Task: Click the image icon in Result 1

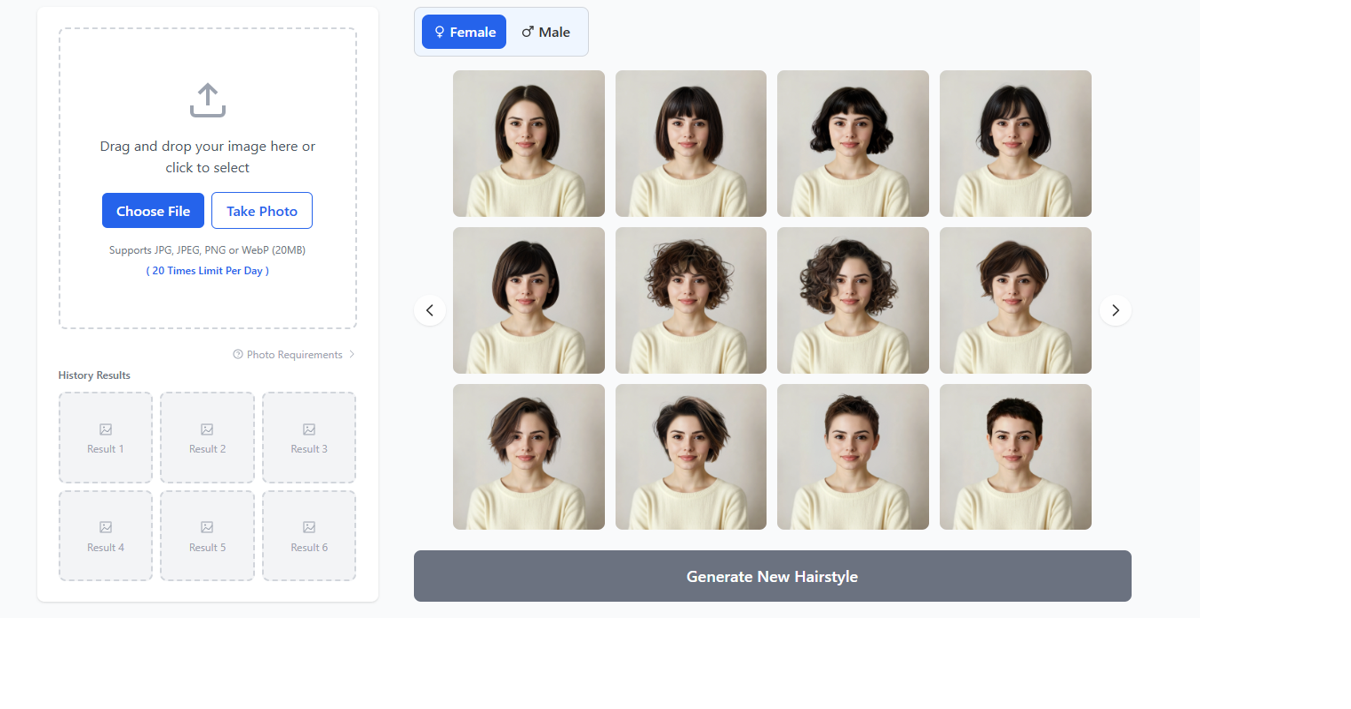Action: coord(106,429)
